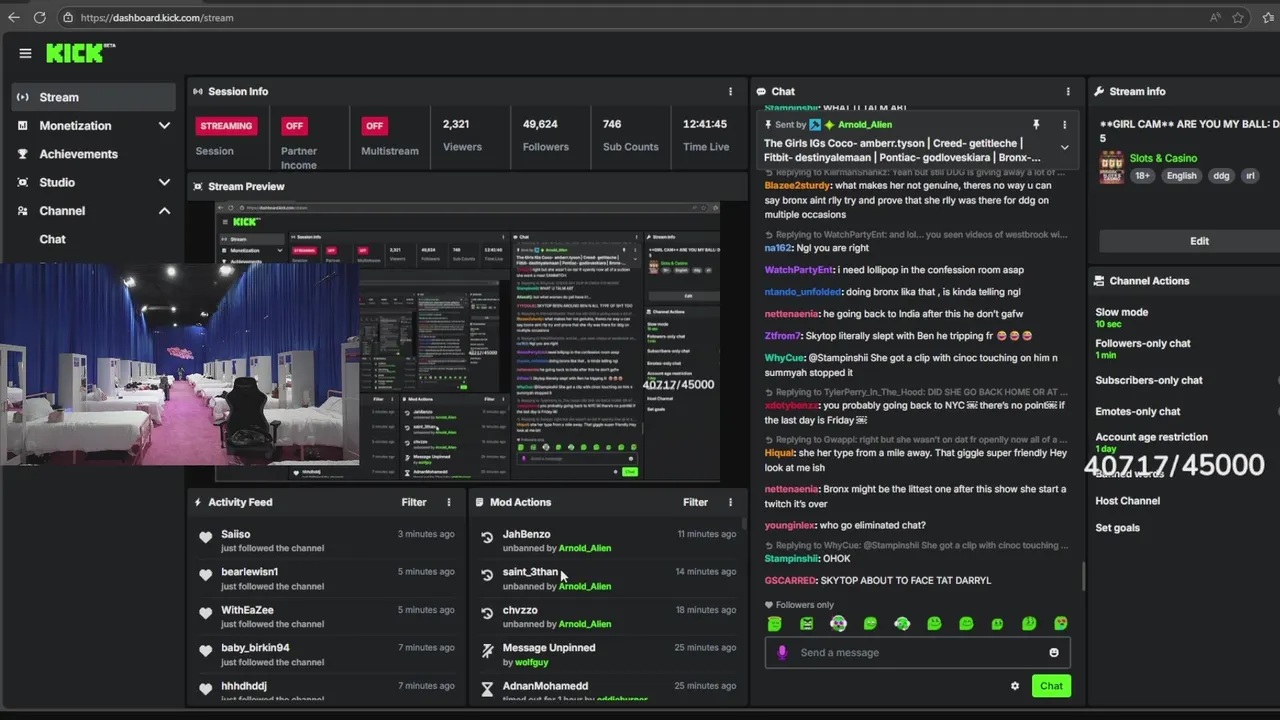This screenshot has height=720, width=1280.
Task: Click the unpin icon beside Message Unpinned
Action: [x=487, y=651]
